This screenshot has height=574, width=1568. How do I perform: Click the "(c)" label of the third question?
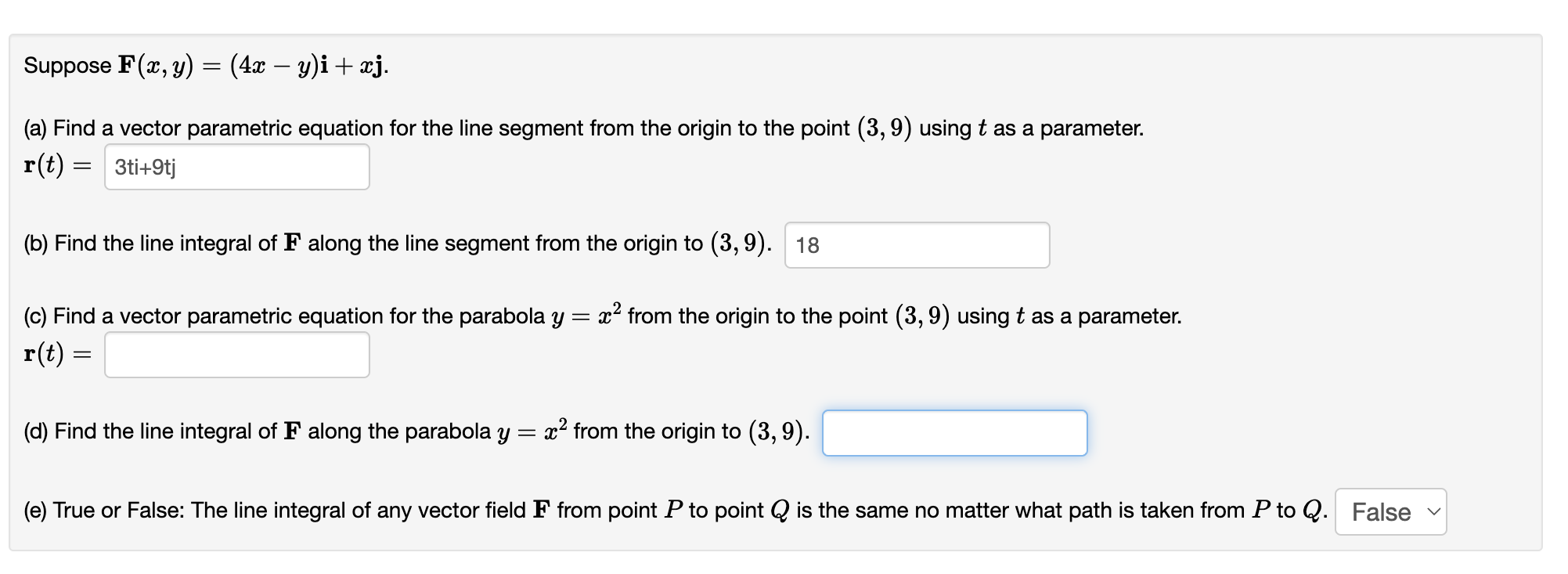click(x=35, y=316)
